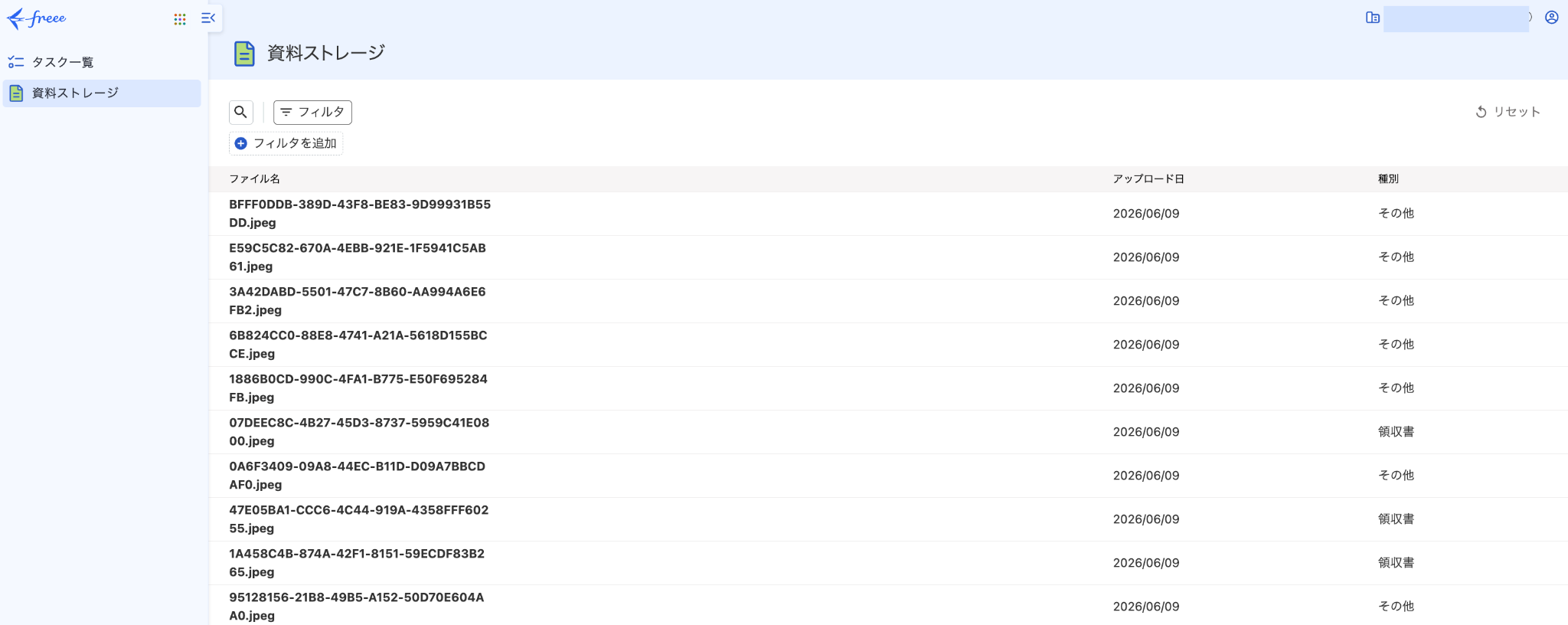The width and height of the screenshot is (1568, 625).
Task: Sort by the ファイル名 column header
Action: point(255,178)
